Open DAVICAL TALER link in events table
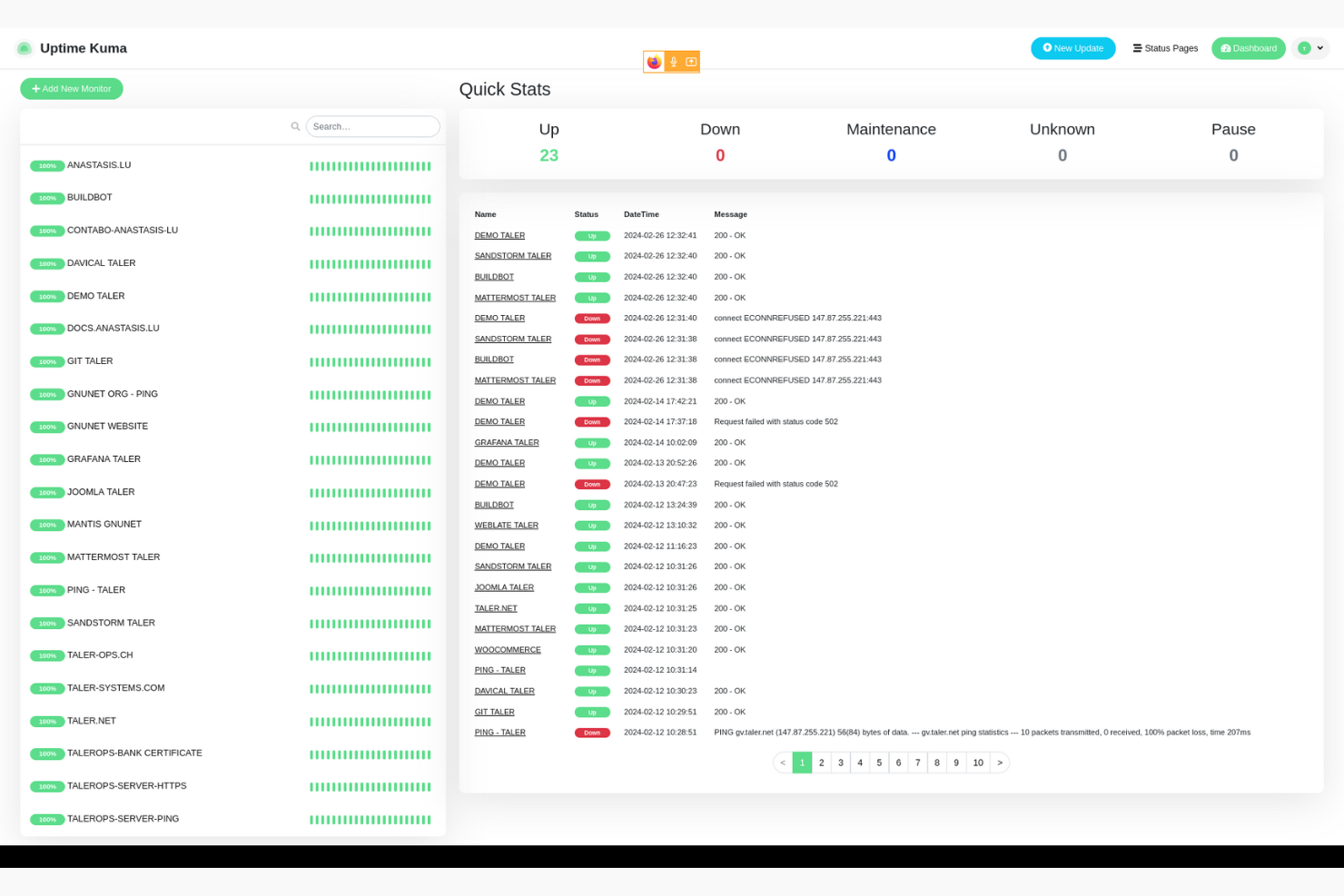Screen dimensions: 1344x896 click(504, 692)
